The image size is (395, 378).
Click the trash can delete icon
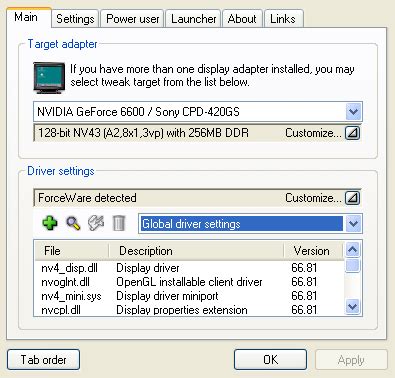tap(119, 223)
